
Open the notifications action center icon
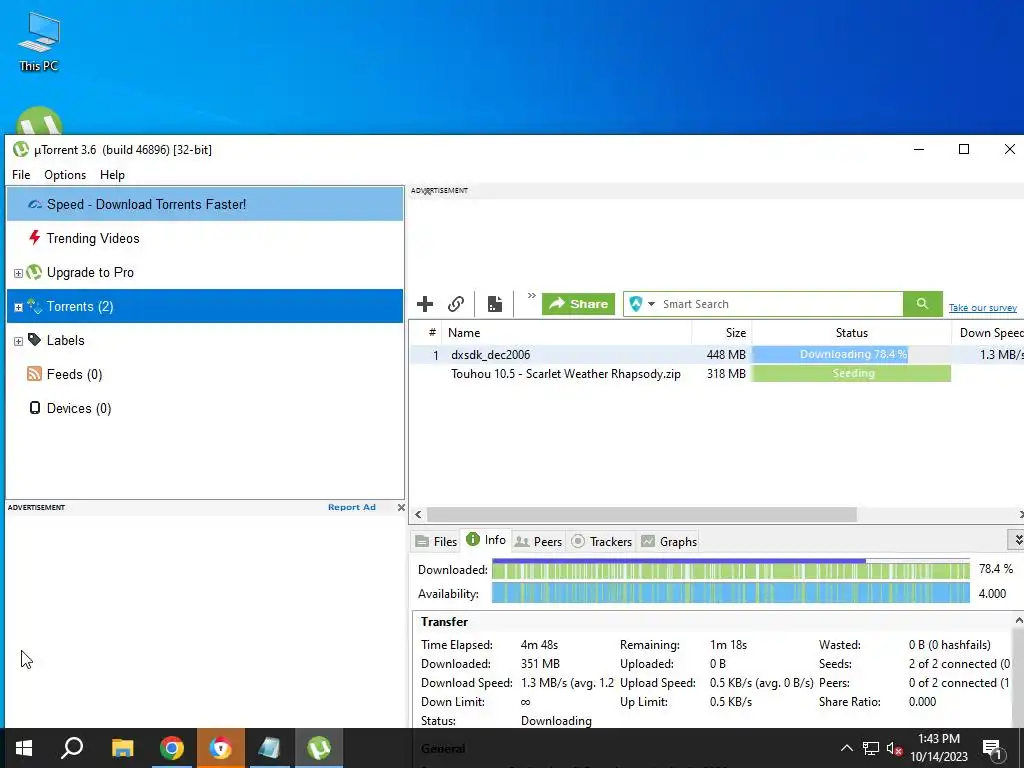(993, 749)
